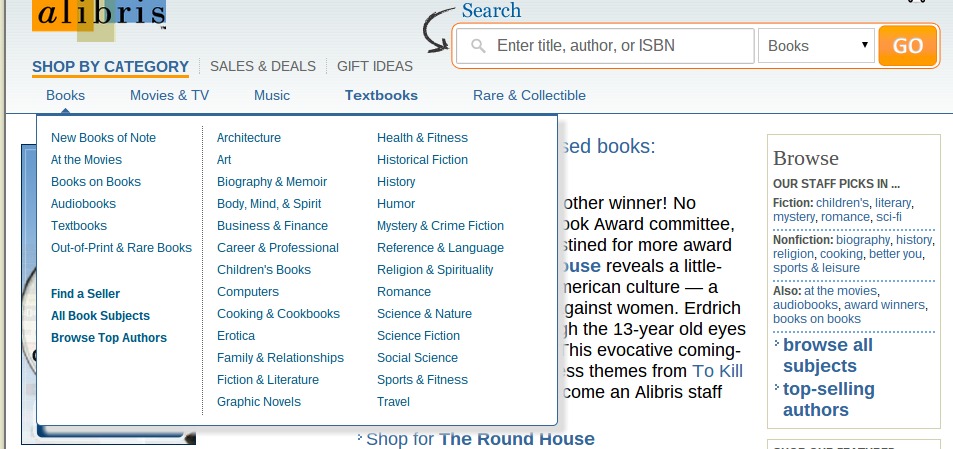Screen dimensions: 953x449
Task: Open the Rare & Collectible menu
Action: [529, 96]
